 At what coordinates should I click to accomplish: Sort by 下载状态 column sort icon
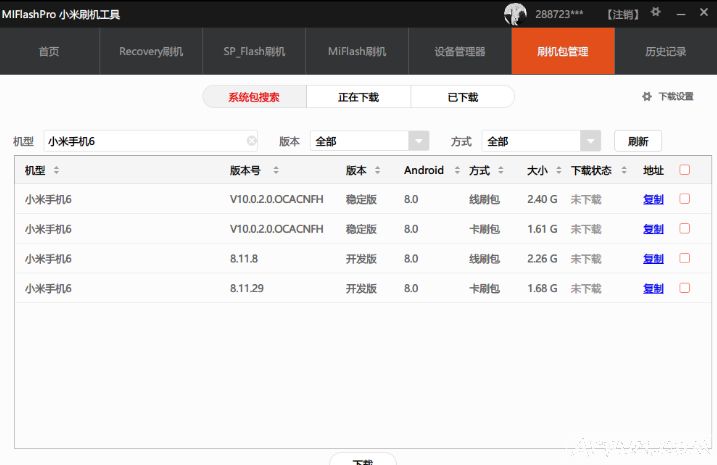[x=620, y=171]
